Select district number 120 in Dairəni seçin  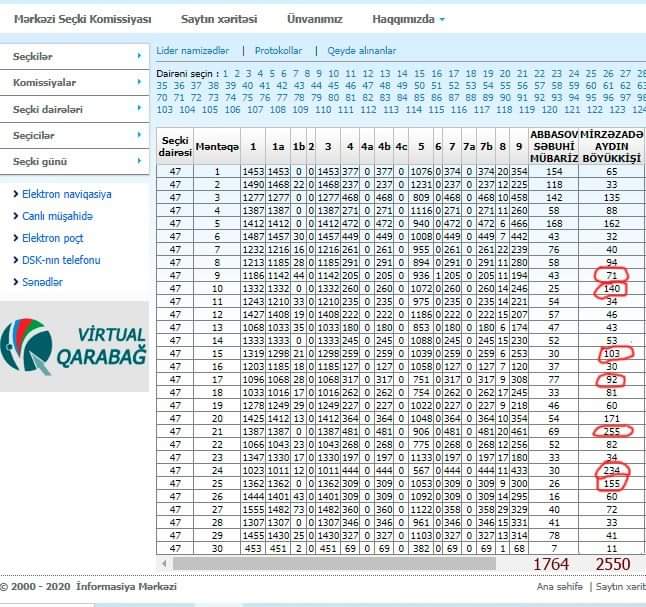point(549,110)
